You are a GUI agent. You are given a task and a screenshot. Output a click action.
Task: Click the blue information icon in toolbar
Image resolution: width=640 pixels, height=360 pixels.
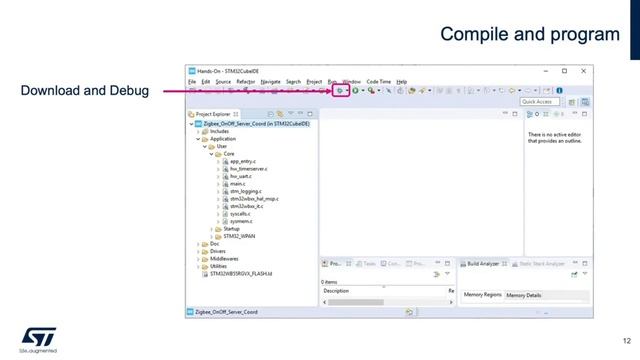tap(559, 91)
